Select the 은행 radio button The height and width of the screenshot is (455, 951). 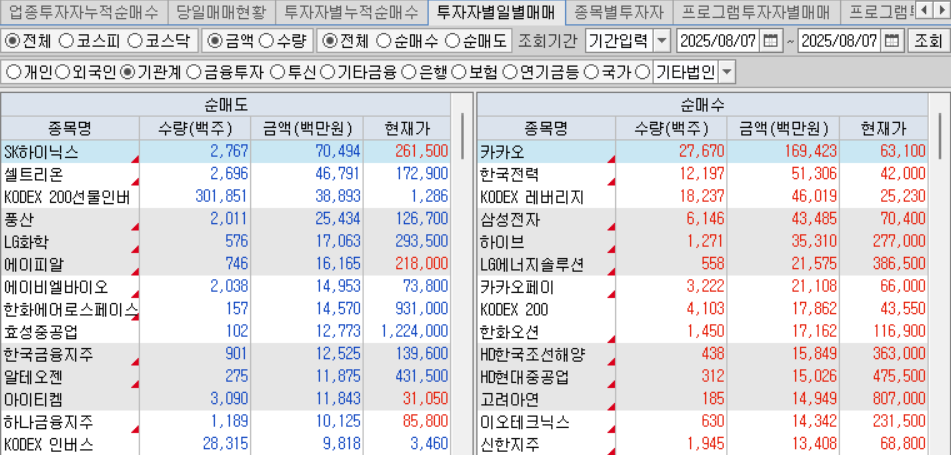(x=409, y=73)
